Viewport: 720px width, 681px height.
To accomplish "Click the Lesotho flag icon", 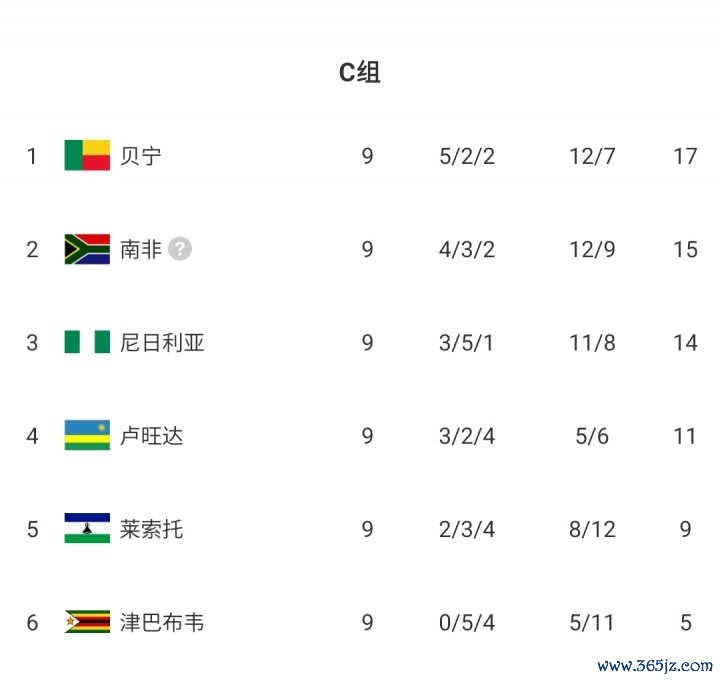I will click(x=87, y=529).
